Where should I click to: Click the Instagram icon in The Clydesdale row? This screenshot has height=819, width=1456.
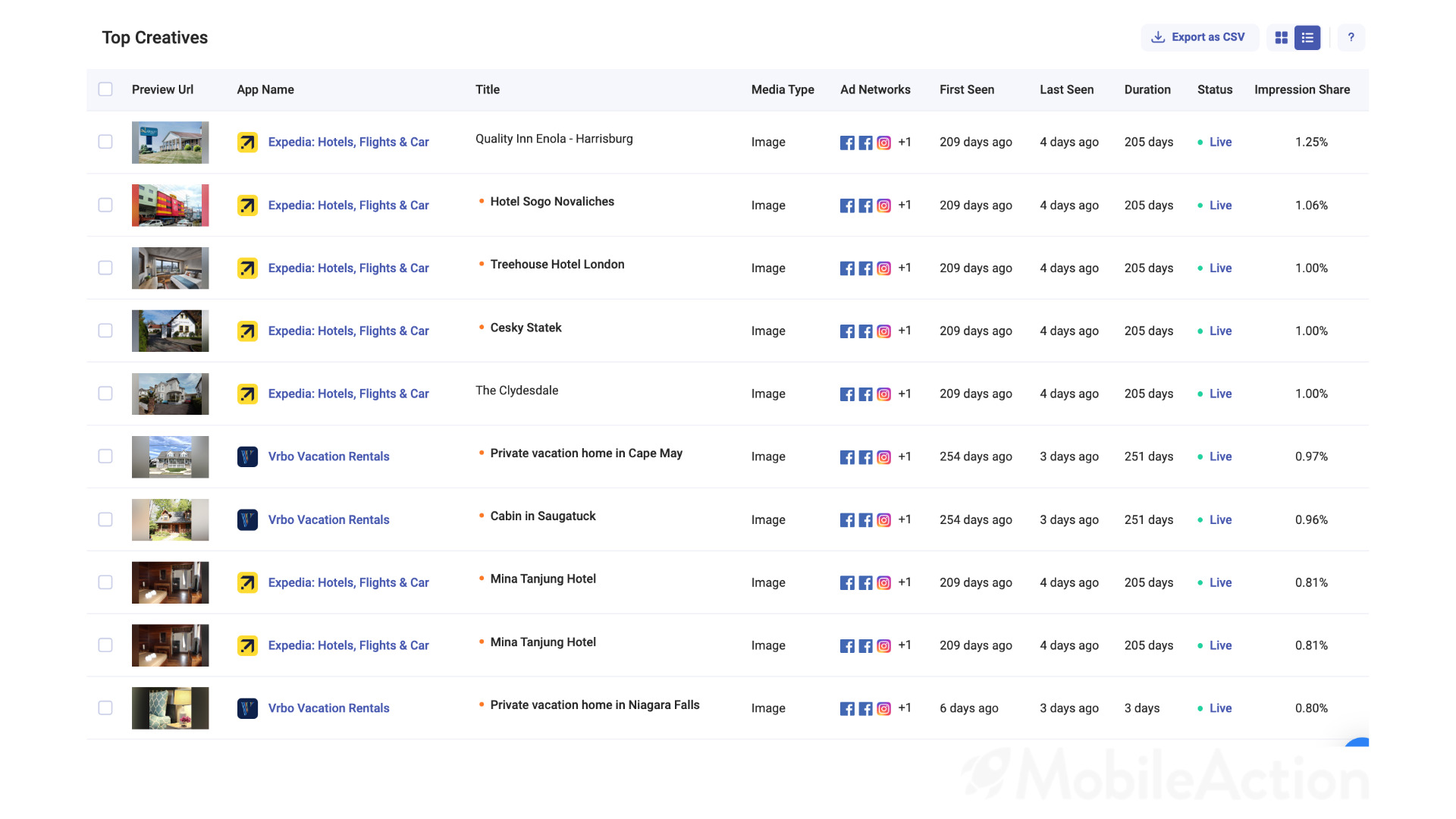(x=883, y=394)
